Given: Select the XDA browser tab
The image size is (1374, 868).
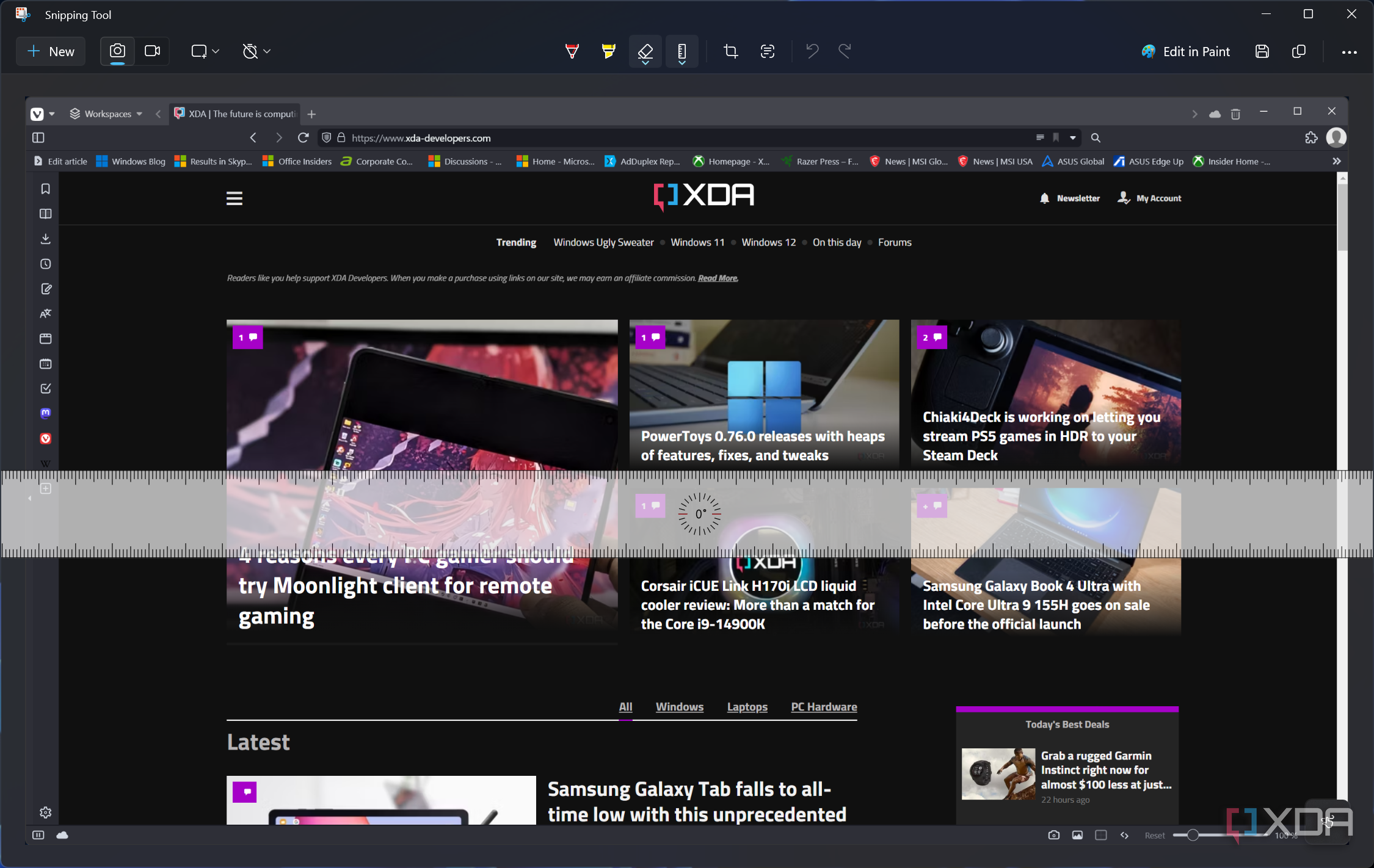Looking at the screenshot, I should pyautogui.click(x=234, y=114).
